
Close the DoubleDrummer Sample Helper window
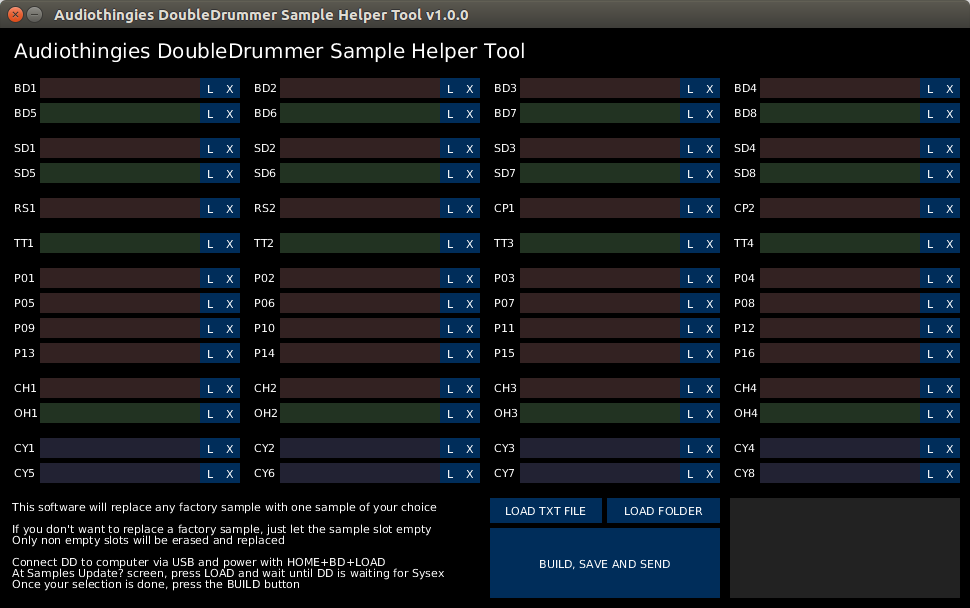pos(15,14)
